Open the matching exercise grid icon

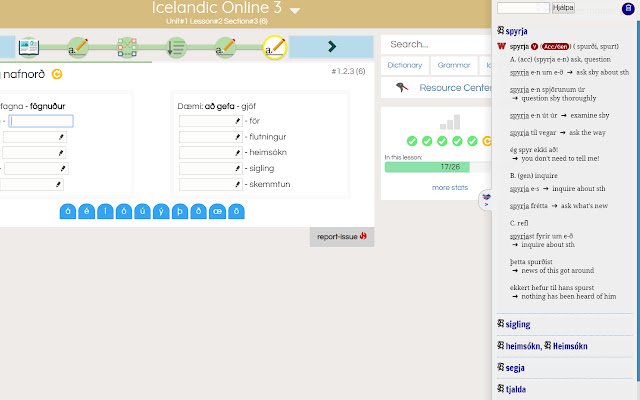(127, 47)
